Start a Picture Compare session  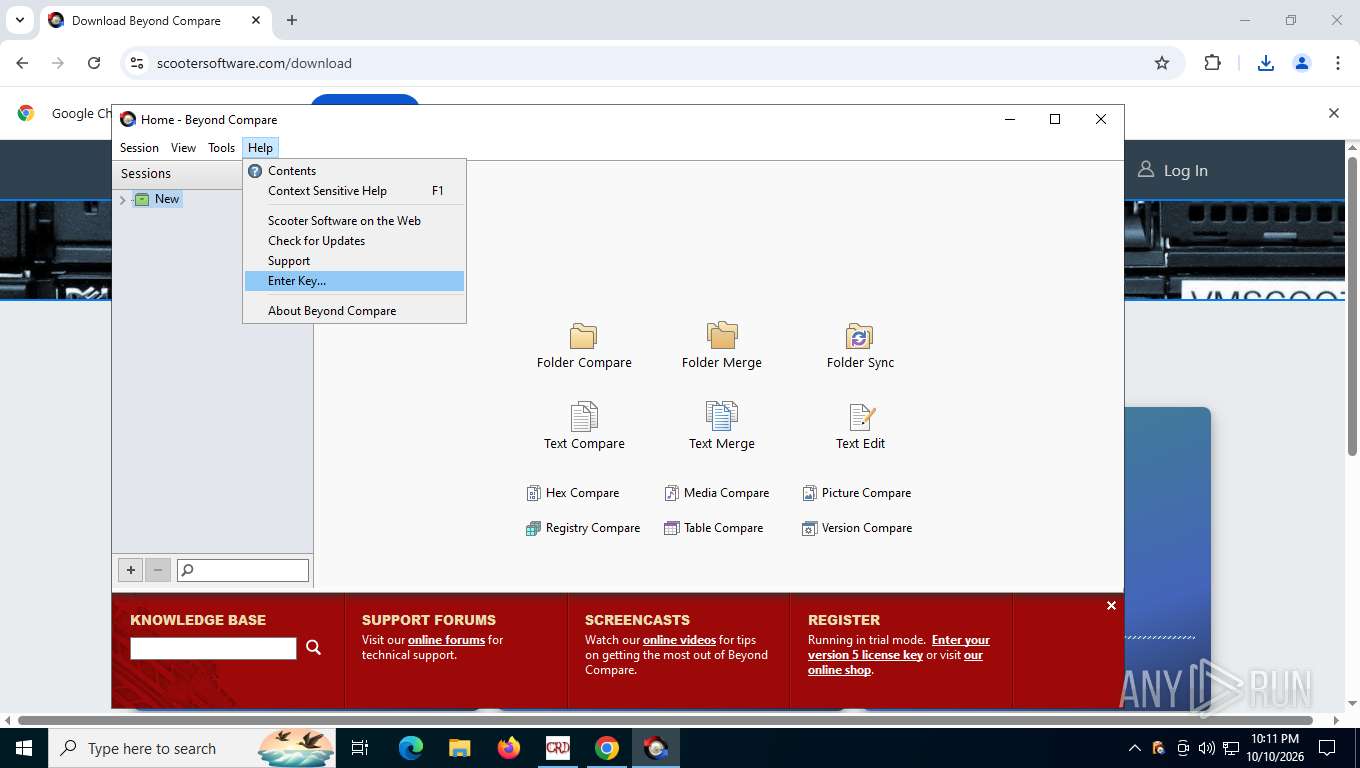(x=857, y=493)
